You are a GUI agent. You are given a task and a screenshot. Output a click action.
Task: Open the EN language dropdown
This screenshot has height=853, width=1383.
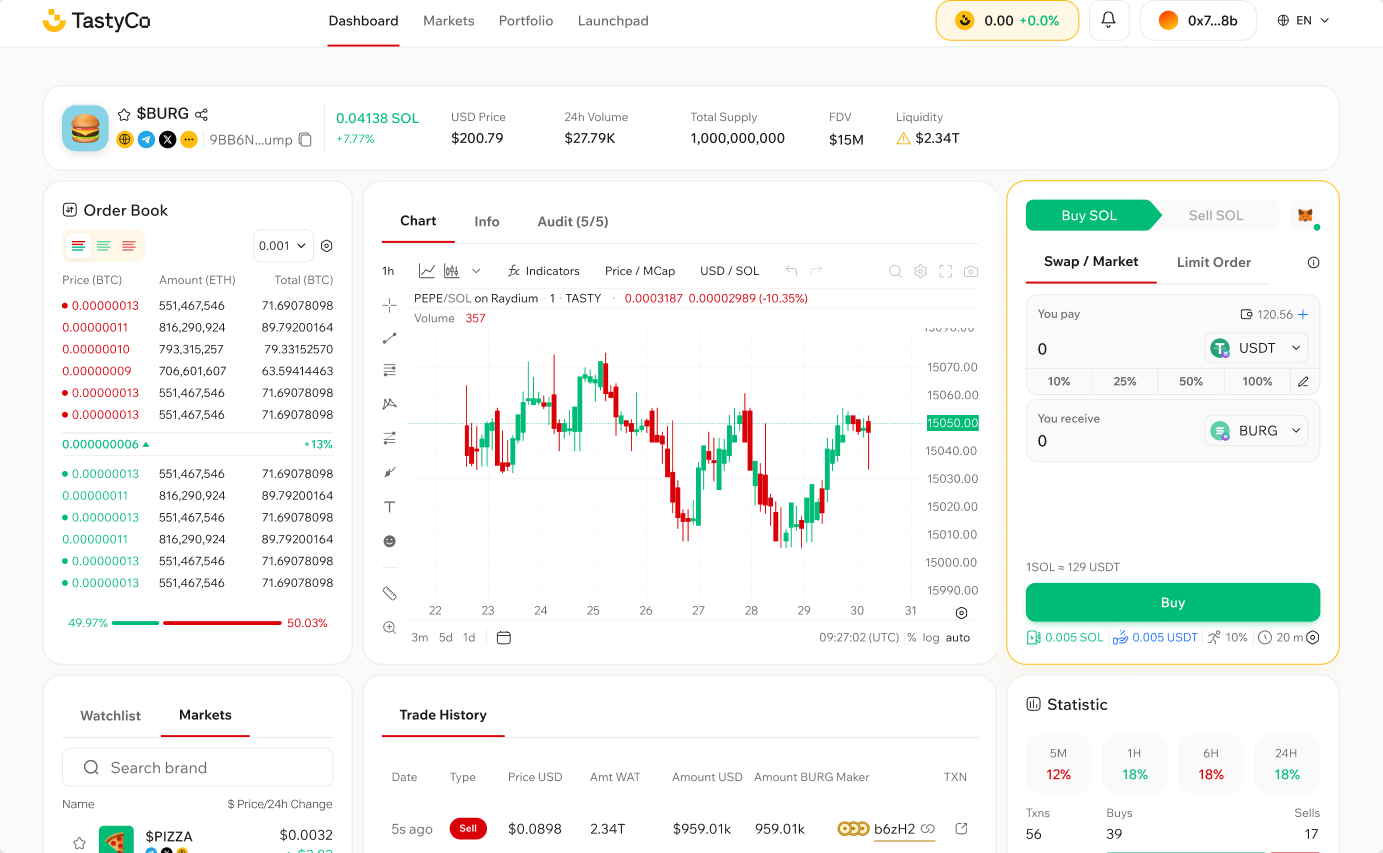pyautogui.click(x=1303, y=20)
